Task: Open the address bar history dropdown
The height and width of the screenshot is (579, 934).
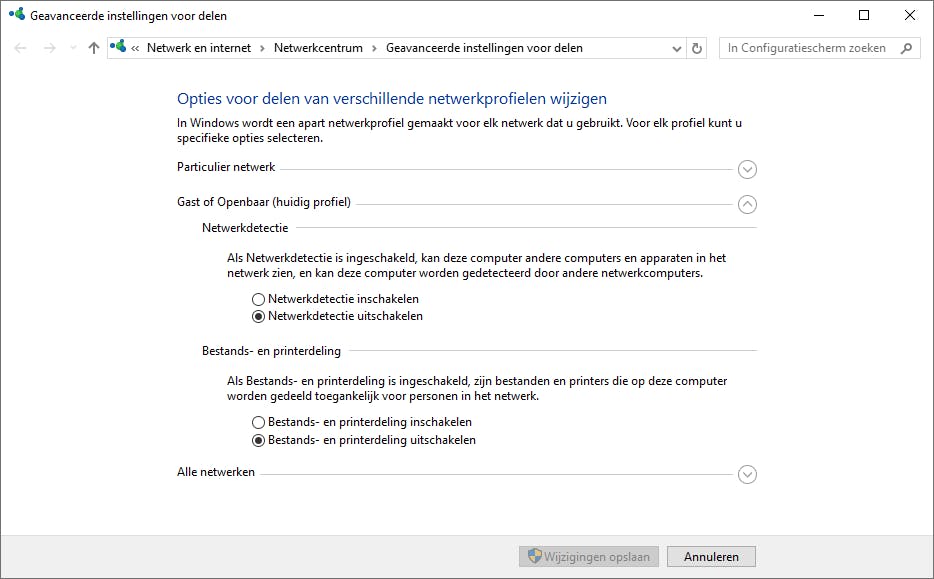Action: (x=676, y=48)
